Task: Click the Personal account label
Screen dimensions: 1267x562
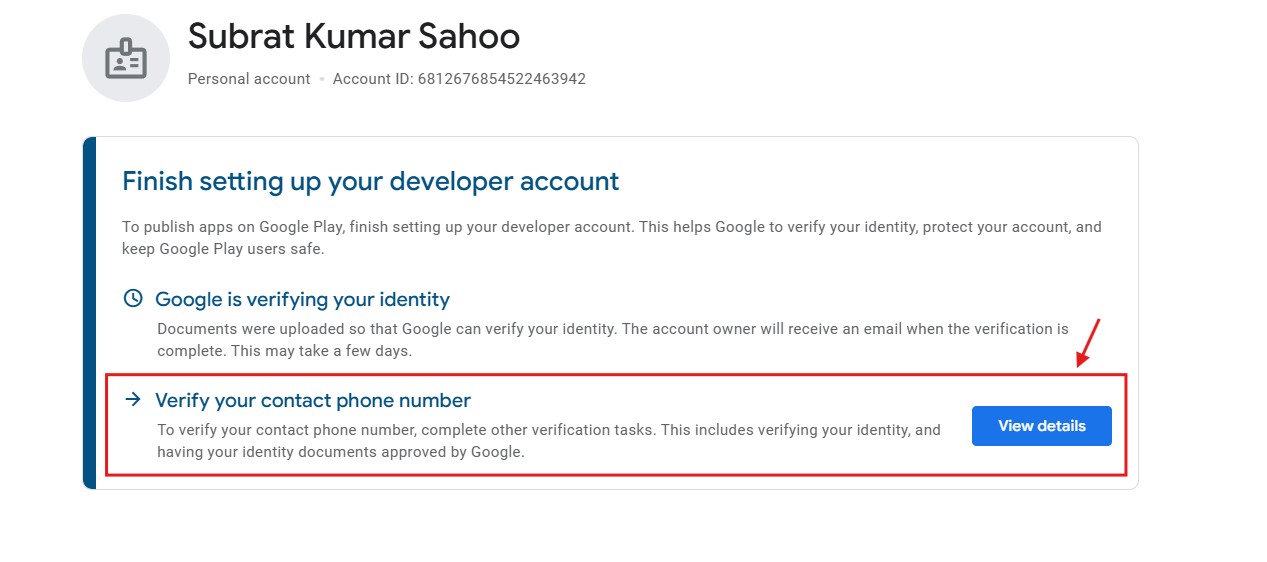Action: coord(249,79)
